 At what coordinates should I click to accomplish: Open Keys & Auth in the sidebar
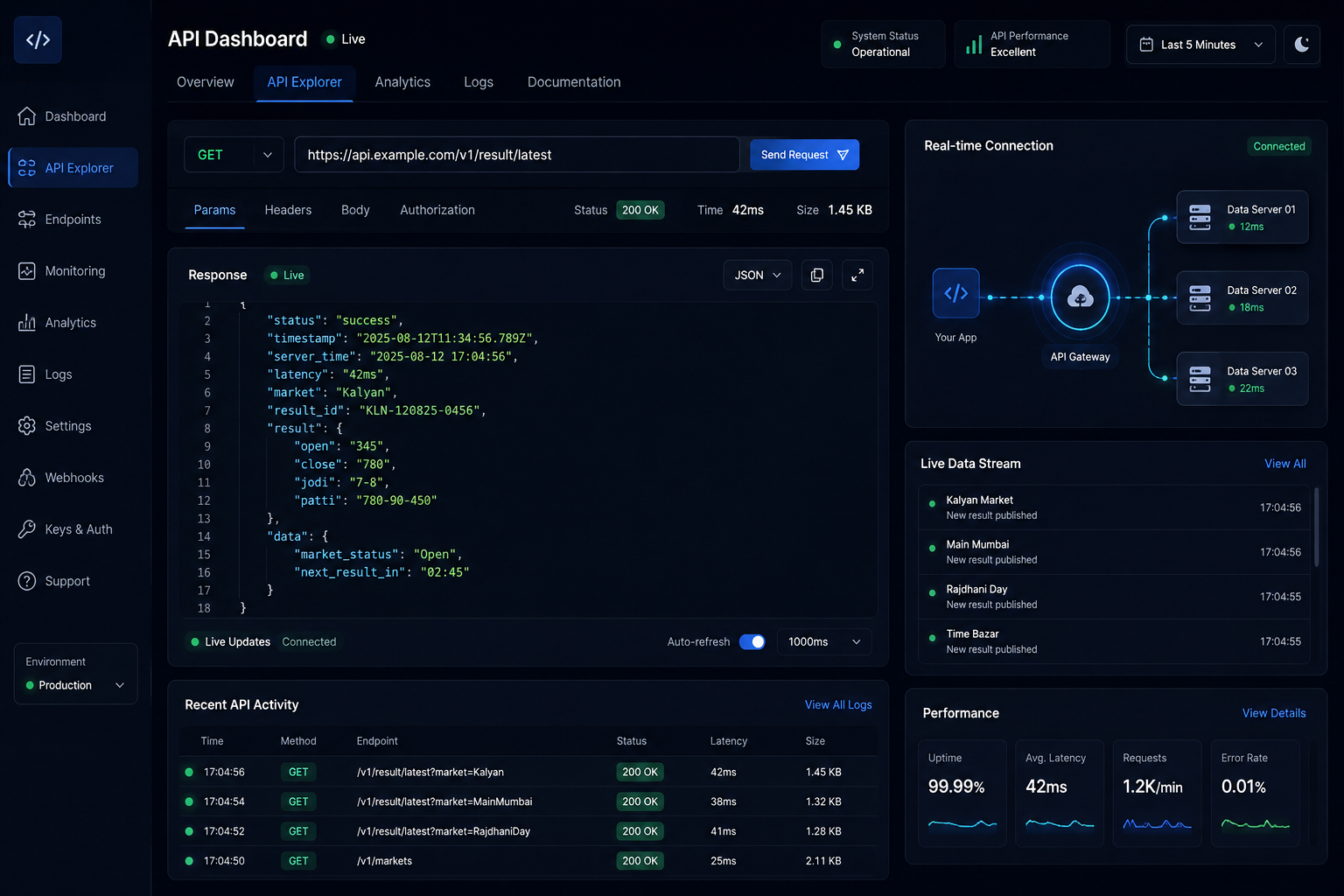(73, 529)
